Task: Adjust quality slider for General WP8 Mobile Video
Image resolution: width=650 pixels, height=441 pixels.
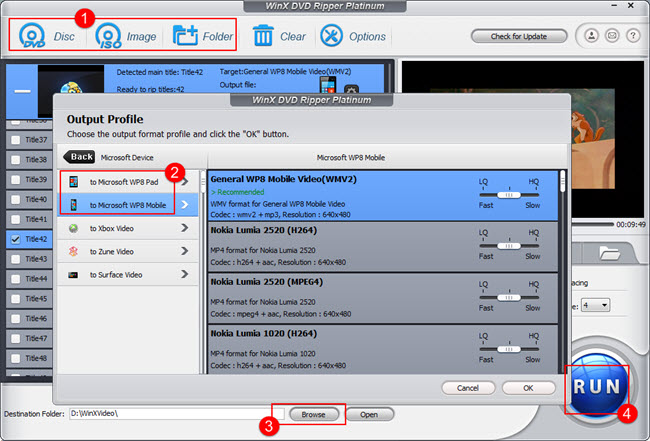Action: click(x=509, y=195)
